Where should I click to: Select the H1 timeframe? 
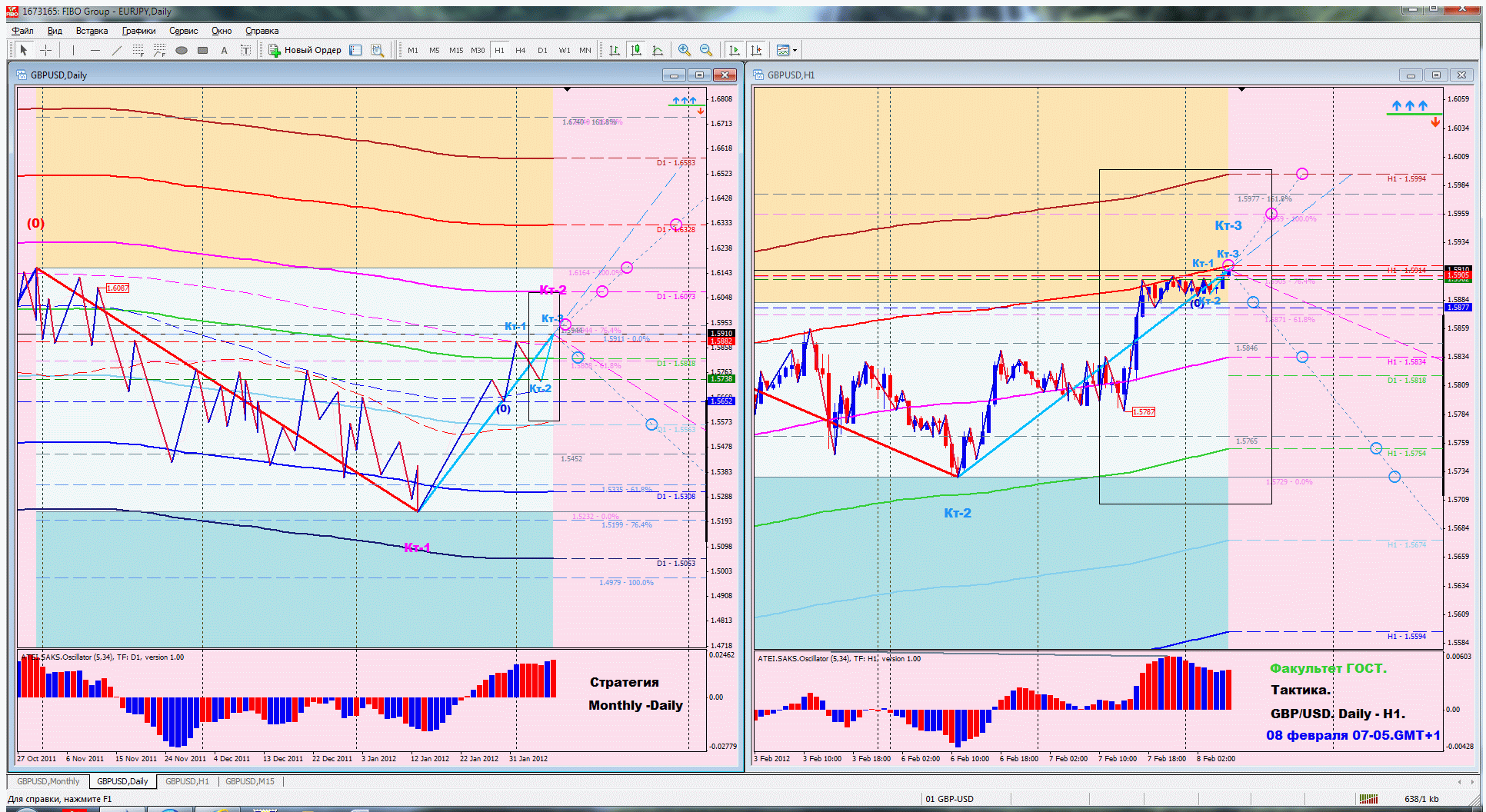point(499,50)
